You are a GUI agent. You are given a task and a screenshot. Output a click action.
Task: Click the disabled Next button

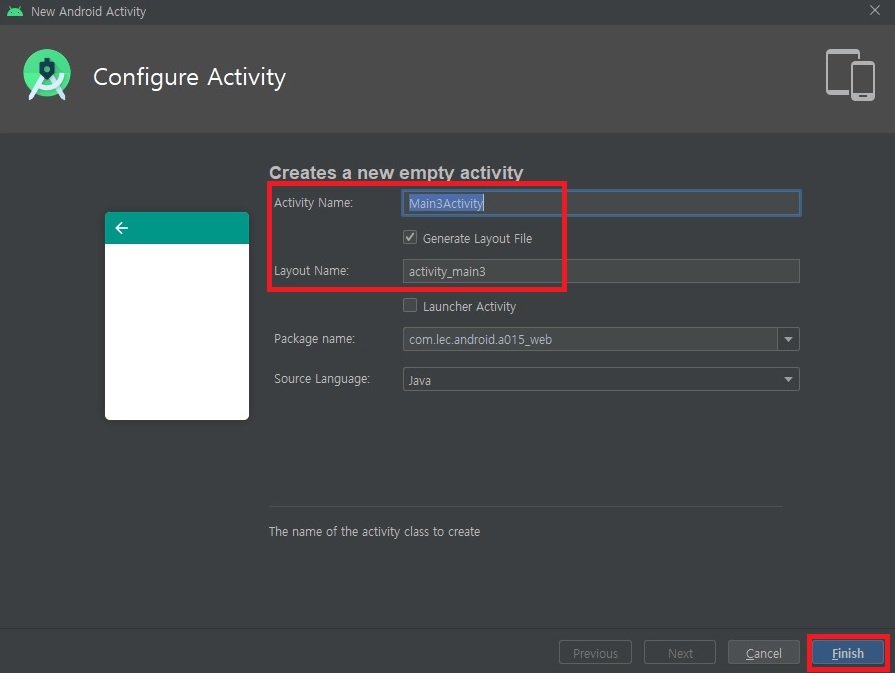tap(680, 652)
